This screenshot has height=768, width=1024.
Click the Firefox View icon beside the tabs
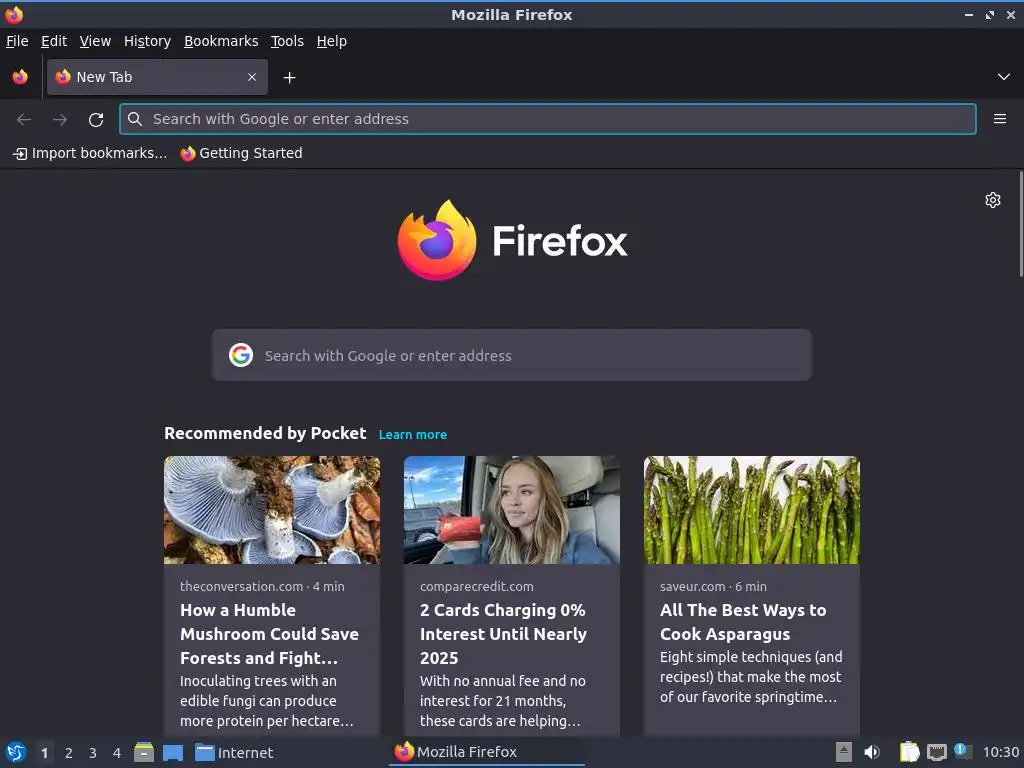pyautogui.click(x=20, y=77)
